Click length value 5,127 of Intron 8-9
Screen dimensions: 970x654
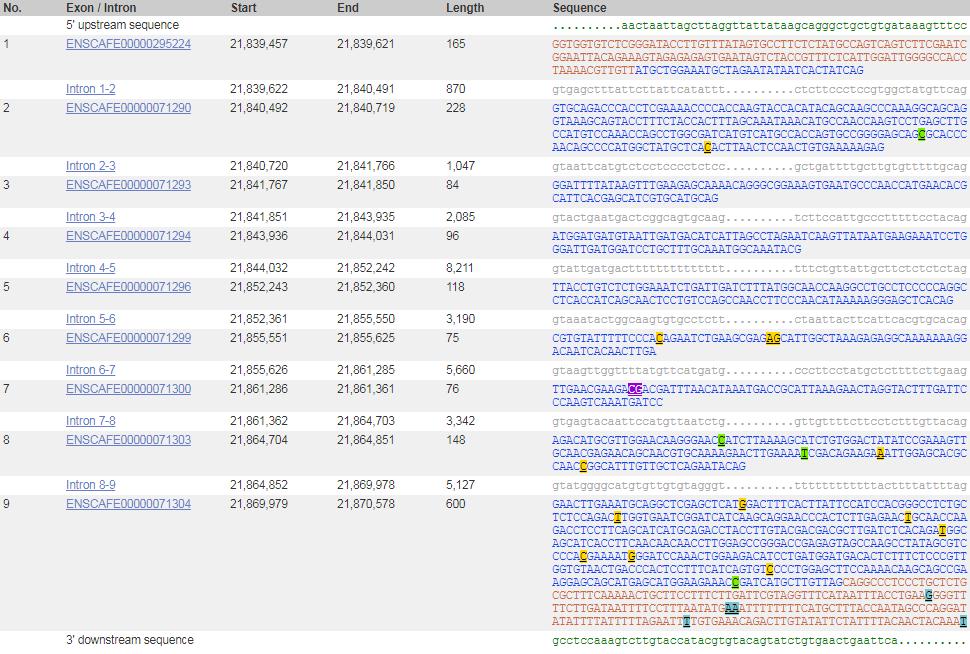click(460, 485)
